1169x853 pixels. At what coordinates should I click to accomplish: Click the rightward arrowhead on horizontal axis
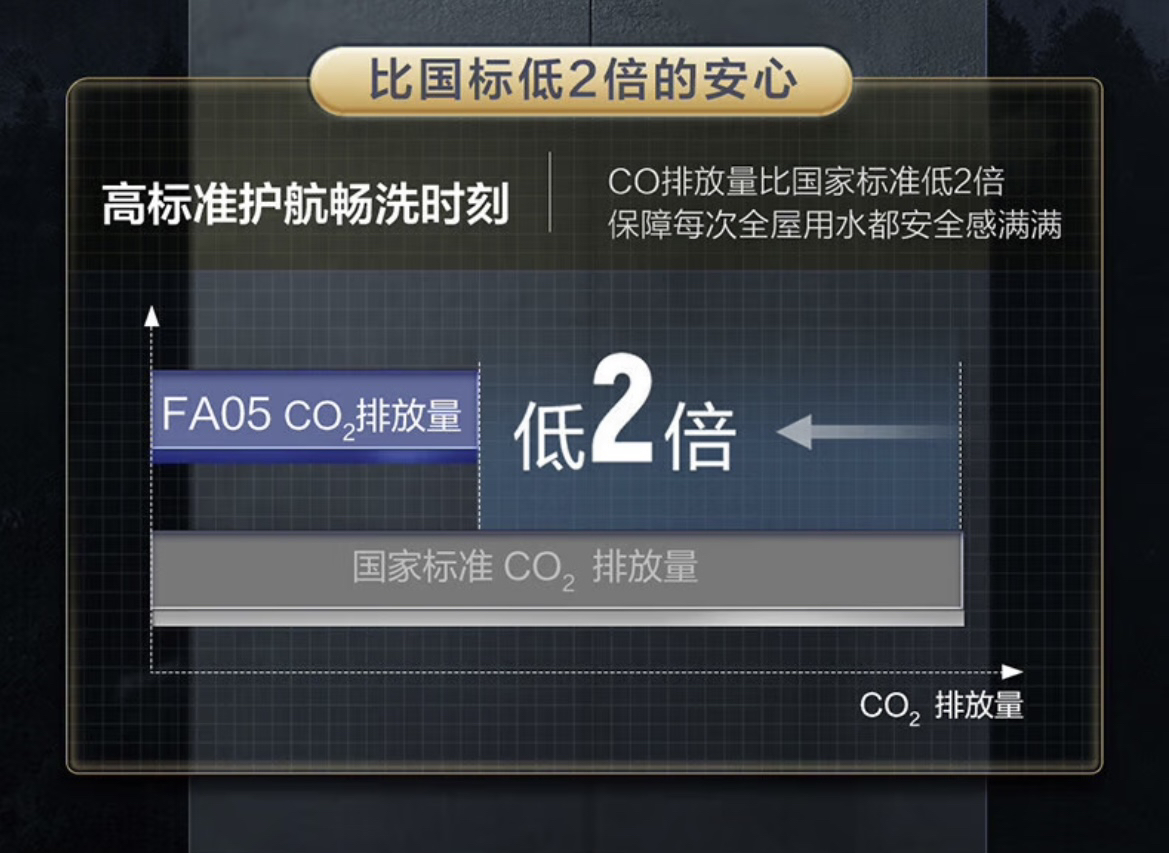[x=1012, y=672]
